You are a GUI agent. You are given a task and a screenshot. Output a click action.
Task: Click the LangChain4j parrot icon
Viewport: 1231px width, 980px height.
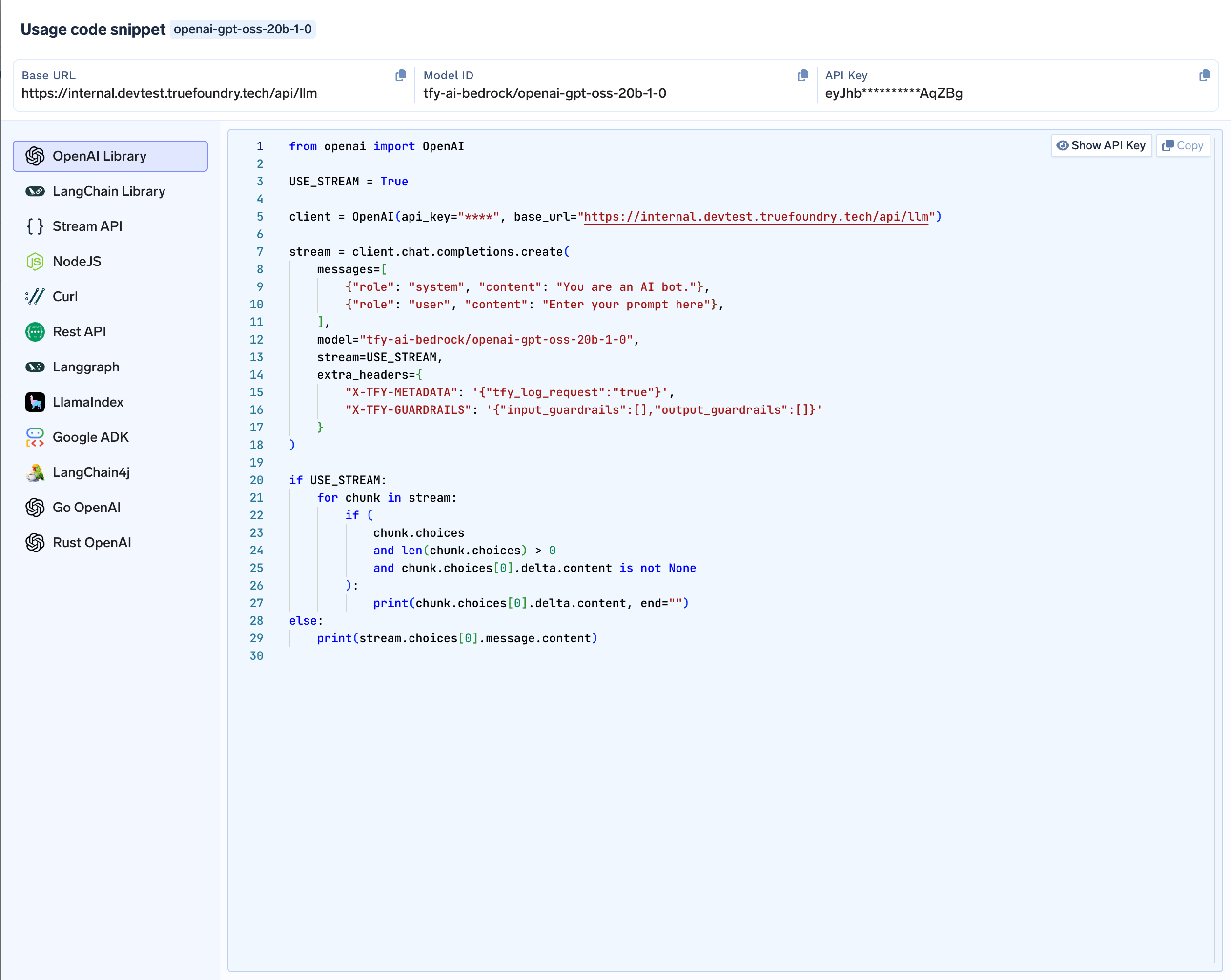(x=35, y=472)
